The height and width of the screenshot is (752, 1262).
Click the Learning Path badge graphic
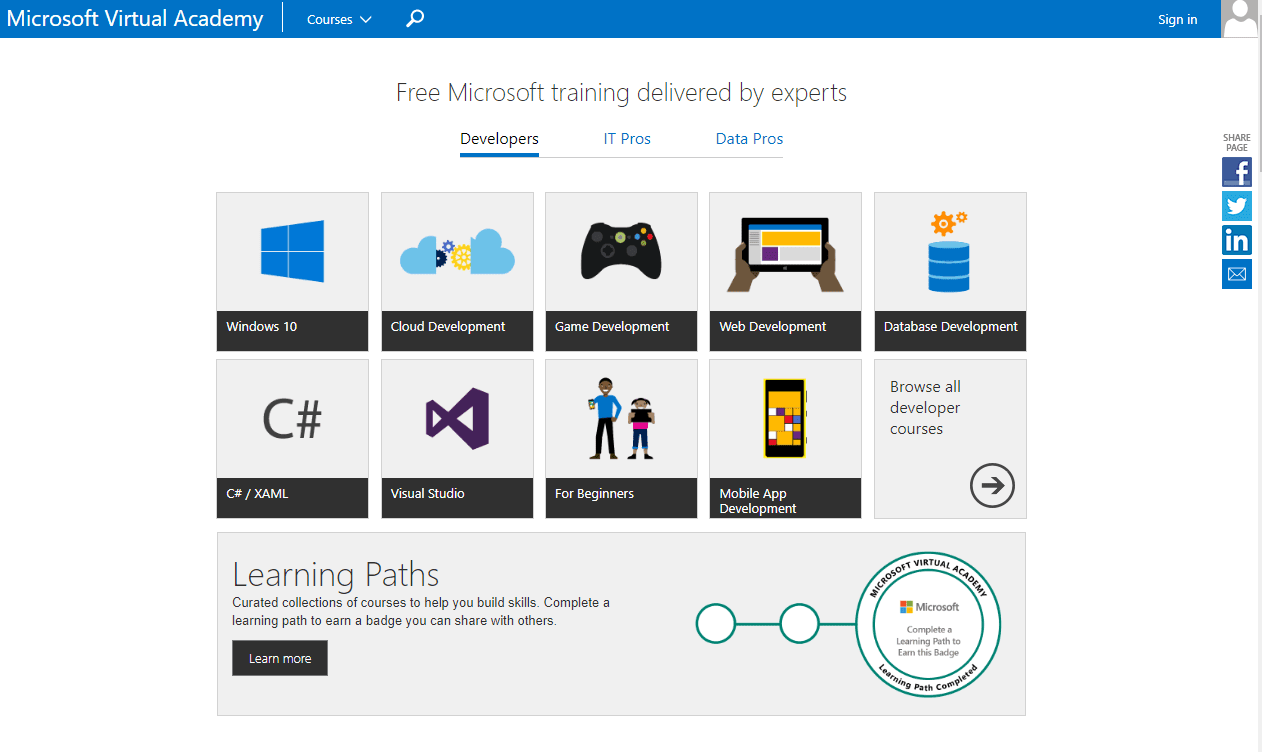tap(928, 624)
